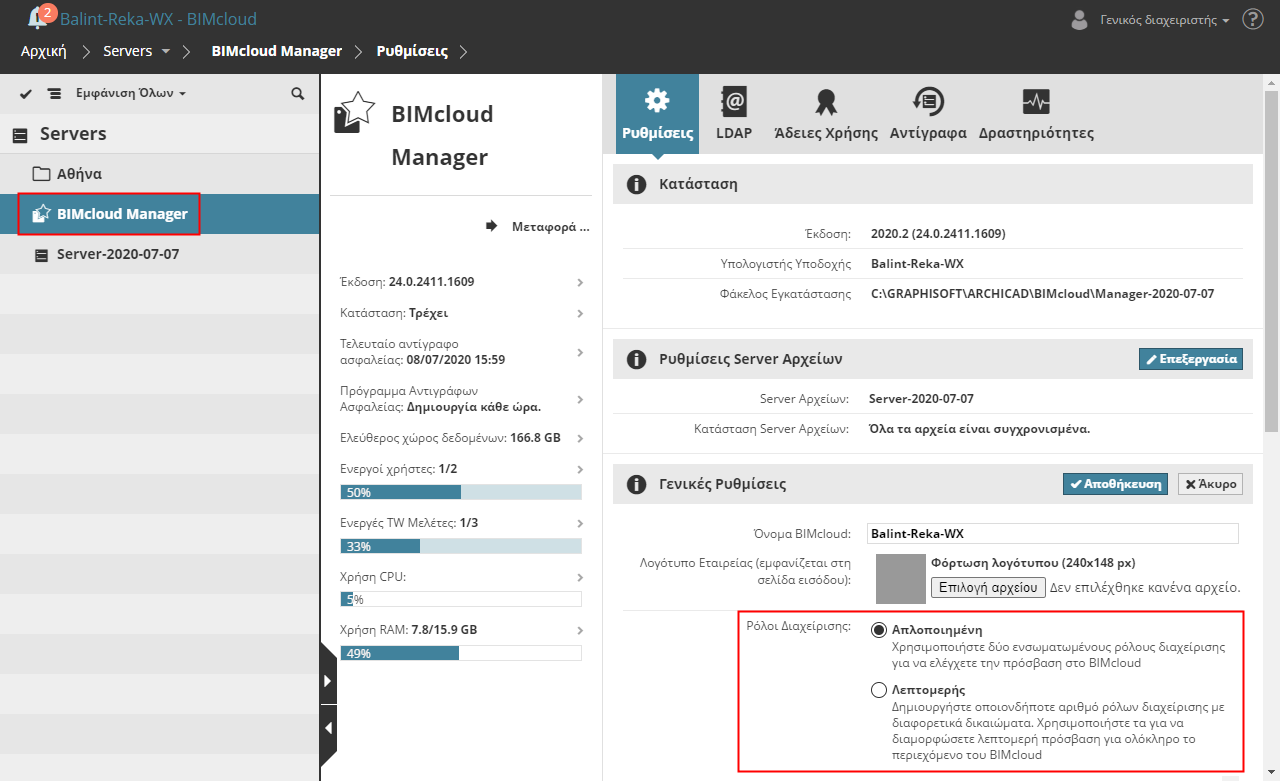The image size is (1280, 781).
Task: Click the info icon beside Γενικές Ρυθμίσεις
Action: 634,484
